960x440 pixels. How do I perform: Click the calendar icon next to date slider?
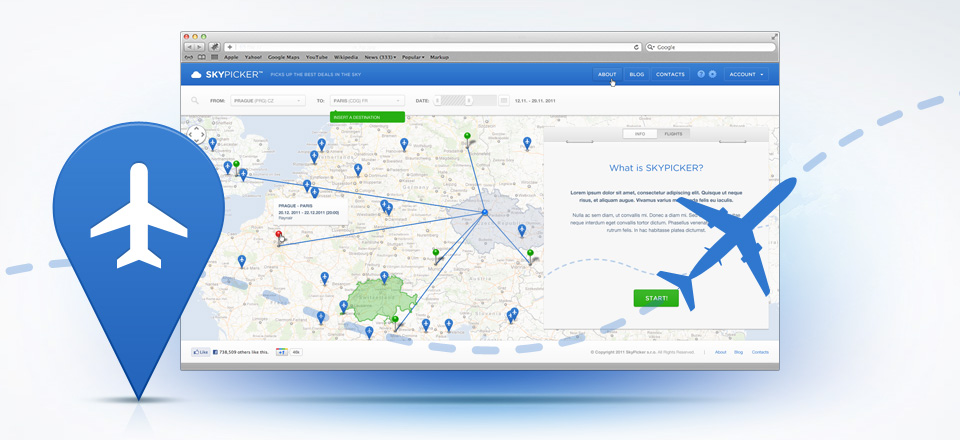[x=504, y=100]
